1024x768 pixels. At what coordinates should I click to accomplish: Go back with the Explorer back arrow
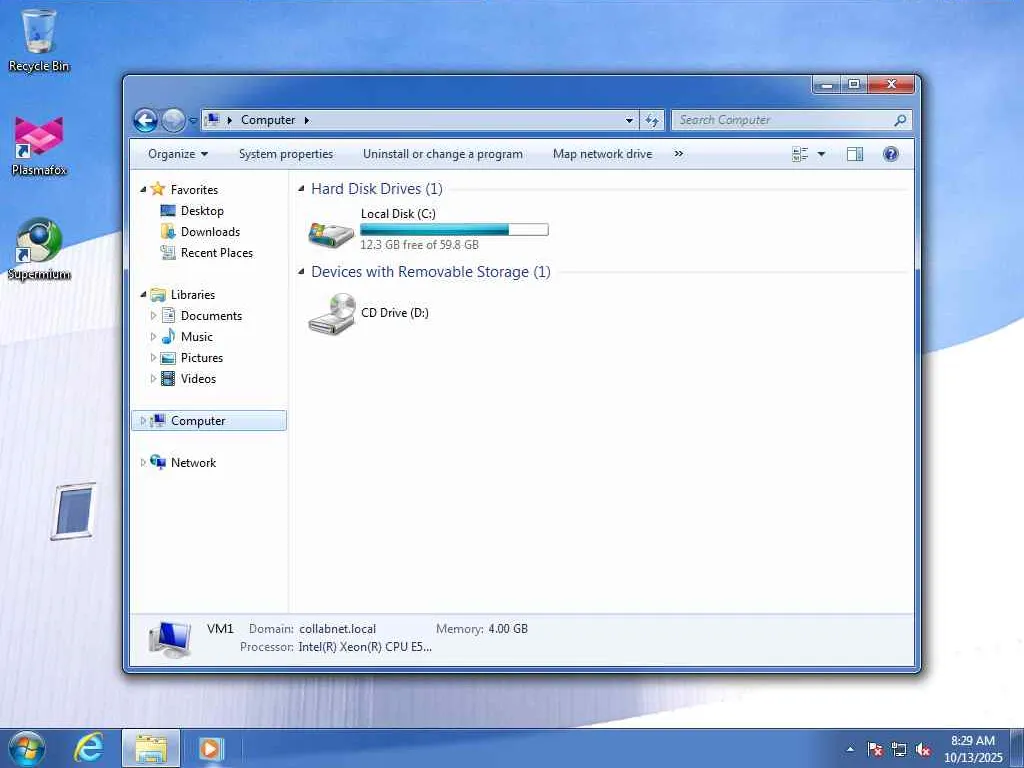[145, 120]
